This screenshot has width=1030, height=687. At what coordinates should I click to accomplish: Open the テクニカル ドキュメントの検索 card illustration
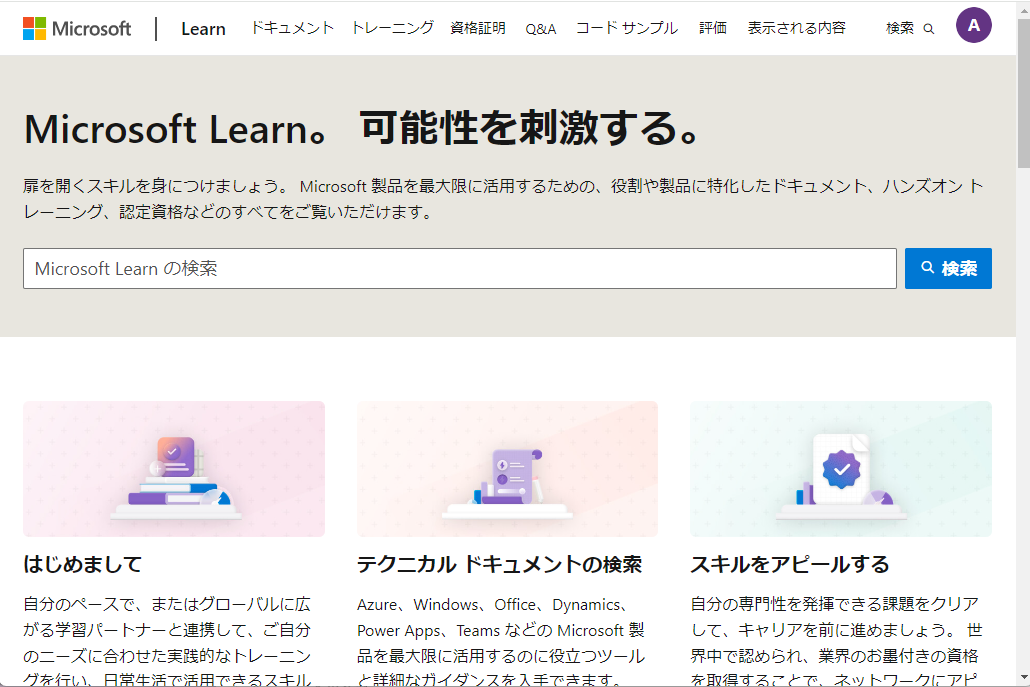pos(507,469)
